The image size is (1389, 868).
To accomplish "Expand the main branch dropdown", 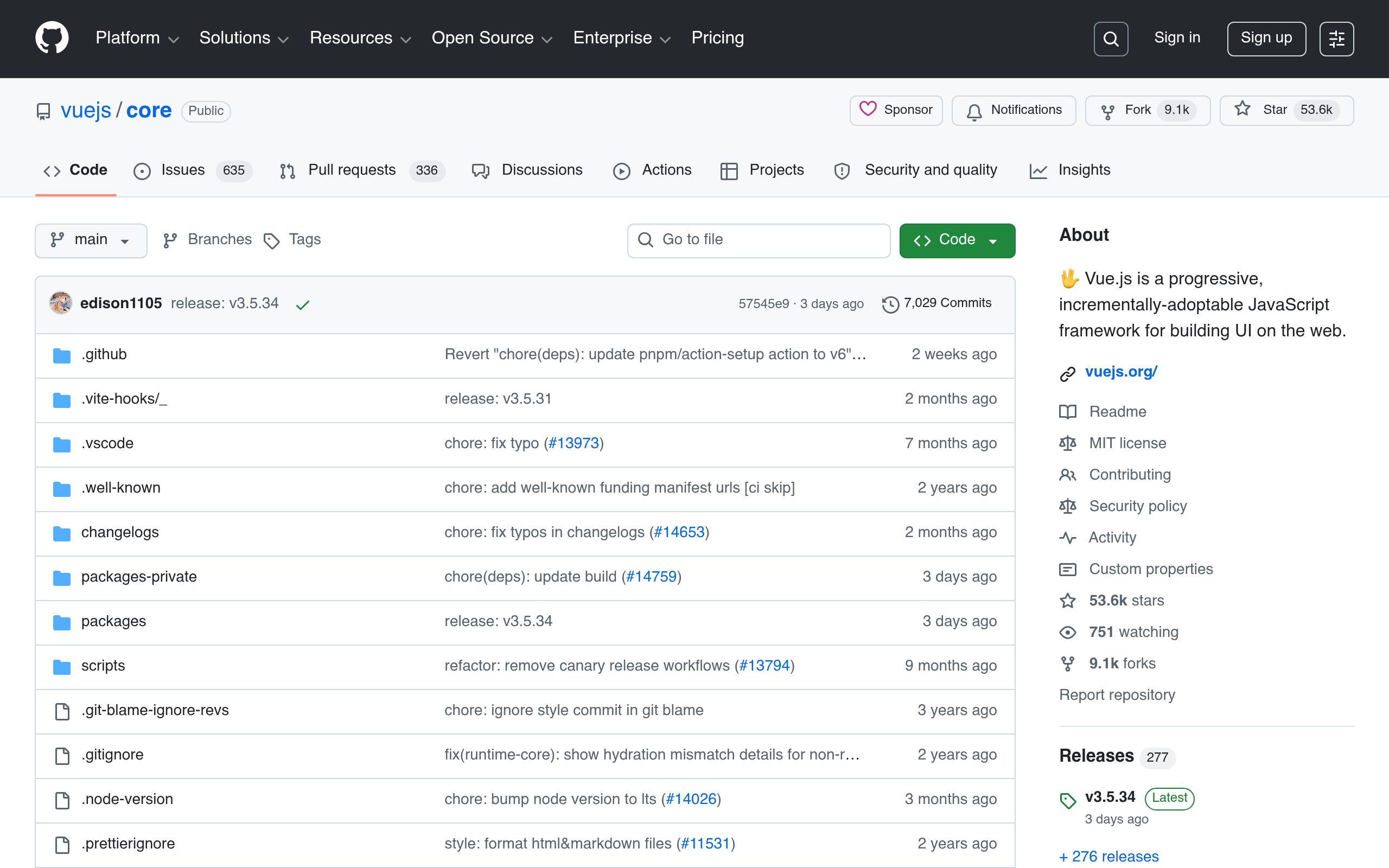I will [x=91, y=240].
